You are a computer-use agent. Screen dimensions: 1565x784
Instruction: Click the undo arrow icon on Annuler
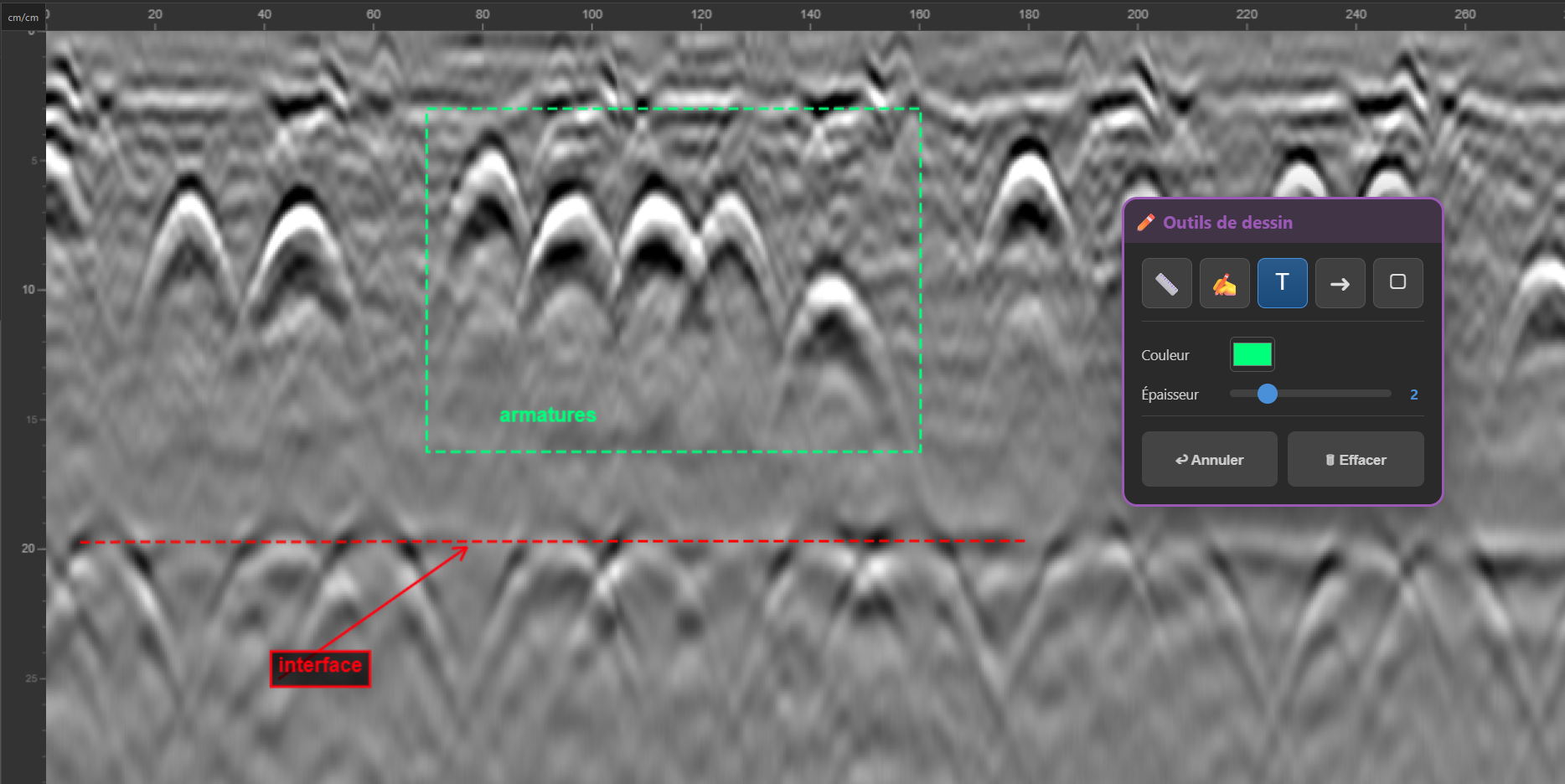[1182, 459]
